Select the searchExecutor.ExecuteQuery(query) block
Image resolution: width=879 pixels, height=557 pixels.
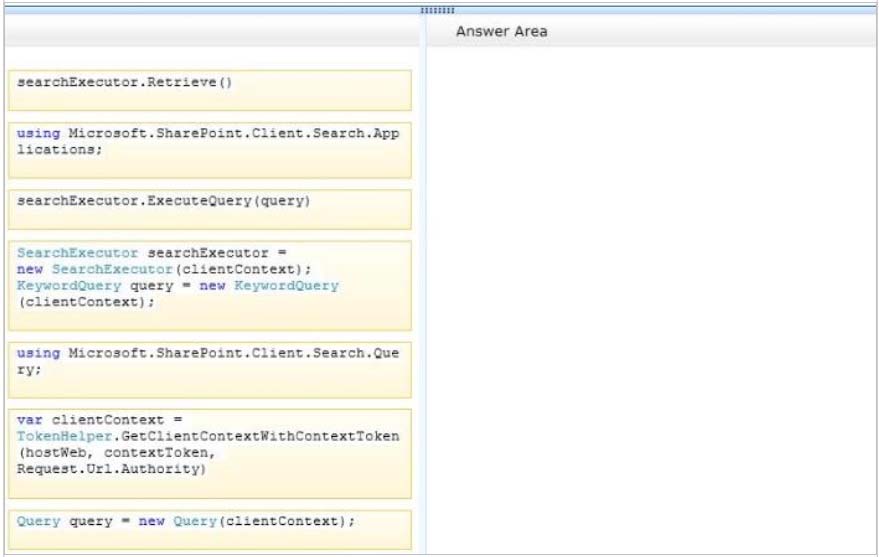pyautogui.click(x=210, y=209)
